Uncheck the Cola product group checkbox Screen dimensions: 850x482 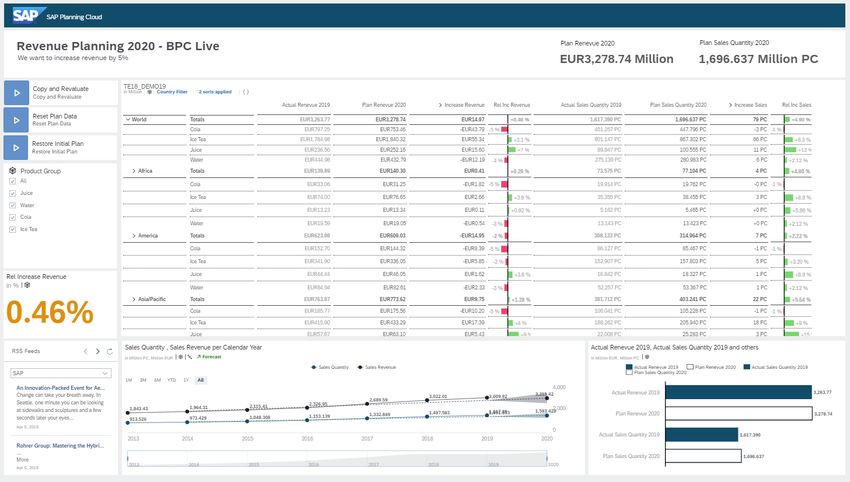(x=12, y=217)
